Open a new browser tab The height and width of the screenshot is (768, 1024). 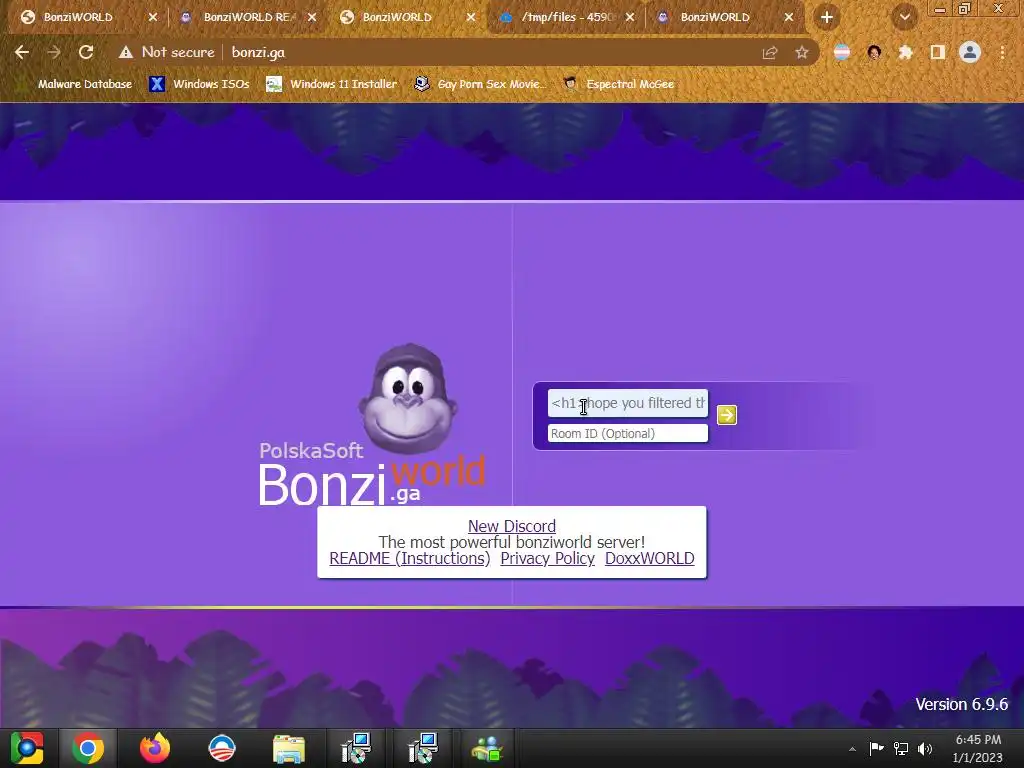click(x=827, y=18)
